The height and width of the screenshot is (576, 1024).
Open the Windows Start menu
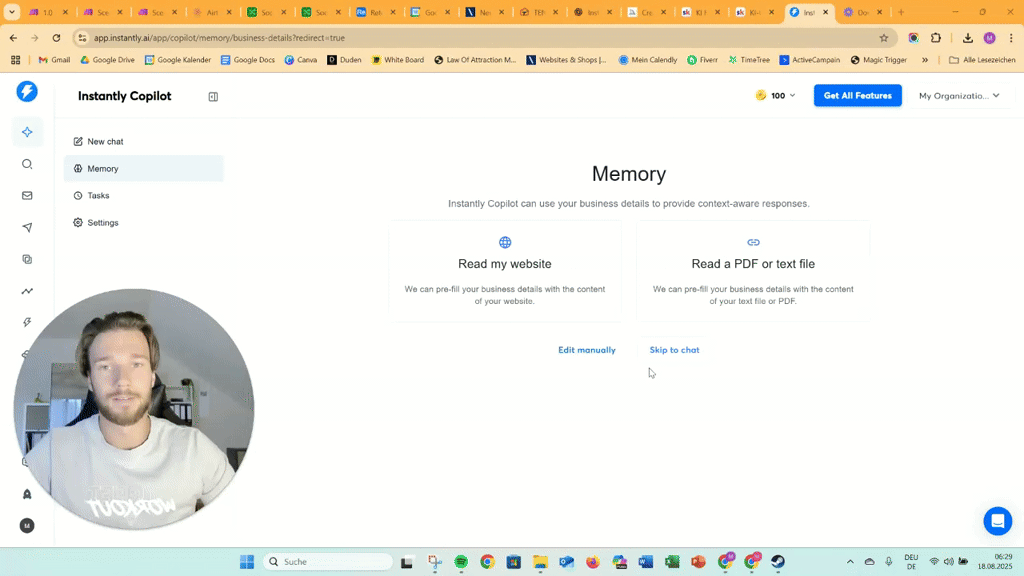(247, 562)
